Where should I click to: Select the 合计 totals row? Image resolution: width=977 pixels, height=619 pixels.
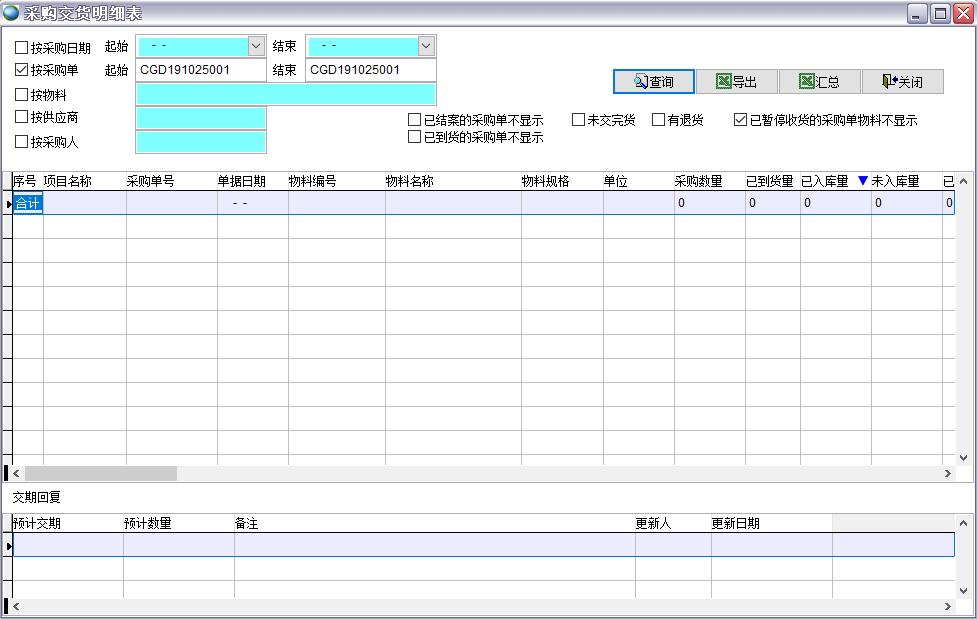[x=28, y=202]
